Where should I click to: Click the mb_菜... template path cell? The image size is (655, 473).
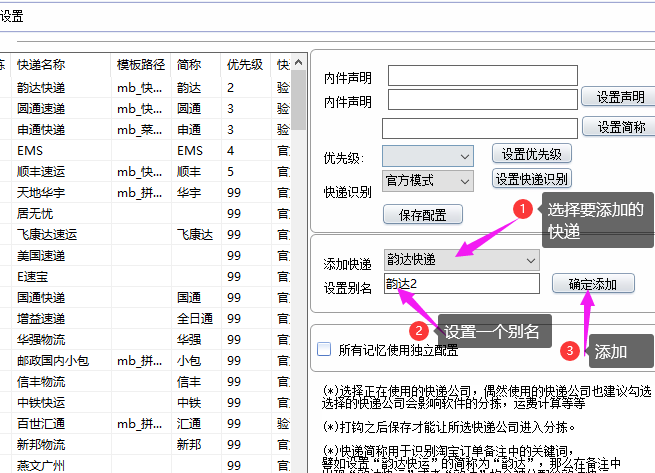(140, 130)
